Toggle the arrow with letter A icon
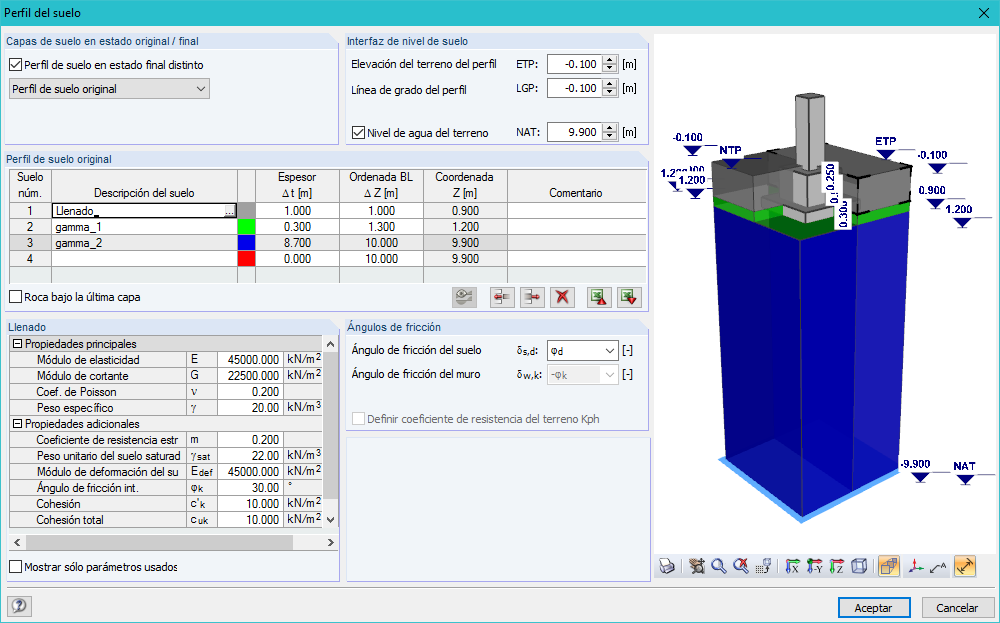The height and width of the screenshot is (623, 1000). point(938,566)
